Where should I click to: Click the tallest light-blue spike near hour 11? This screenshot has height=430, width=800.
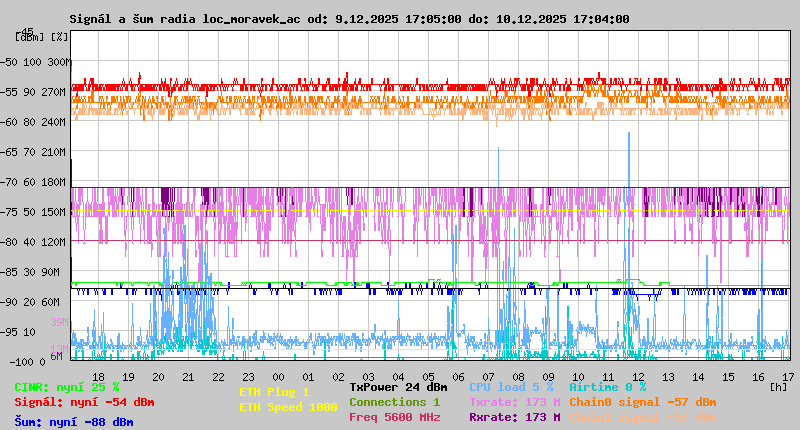[x=628, y=135]
